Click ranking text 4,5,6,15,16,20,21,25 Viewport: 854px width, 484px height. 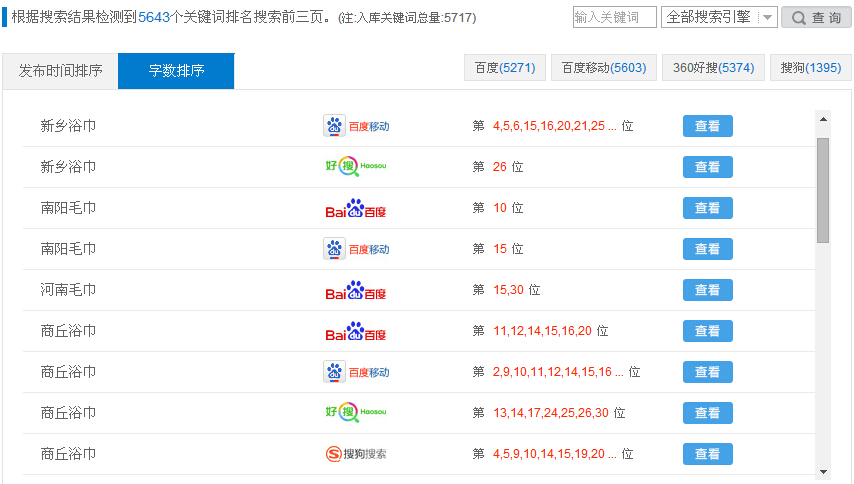(554, 126)
